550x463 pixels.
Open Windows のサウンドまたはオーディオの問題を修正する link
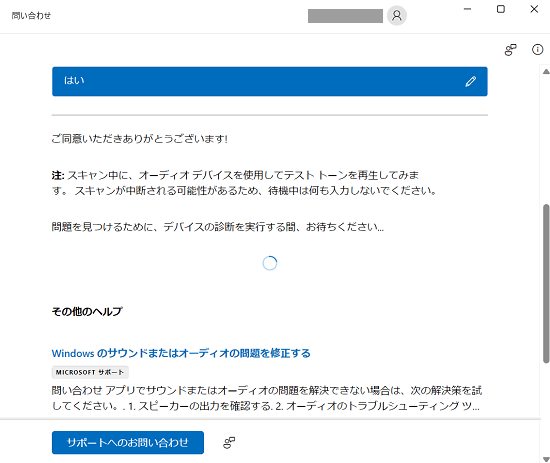tap(181, 353)
